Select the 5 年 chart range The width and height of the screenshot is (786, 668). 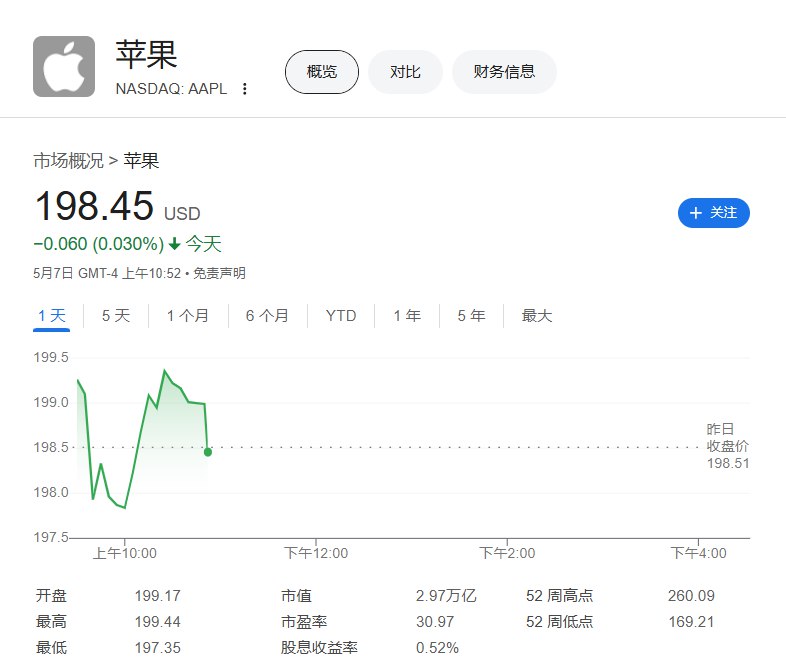471,316
